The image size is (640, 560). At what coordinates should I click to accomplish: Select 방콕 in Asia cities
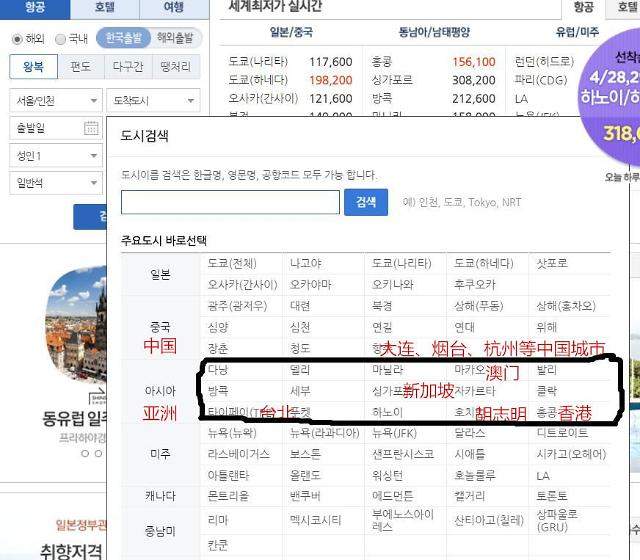(x=218, y=391)
